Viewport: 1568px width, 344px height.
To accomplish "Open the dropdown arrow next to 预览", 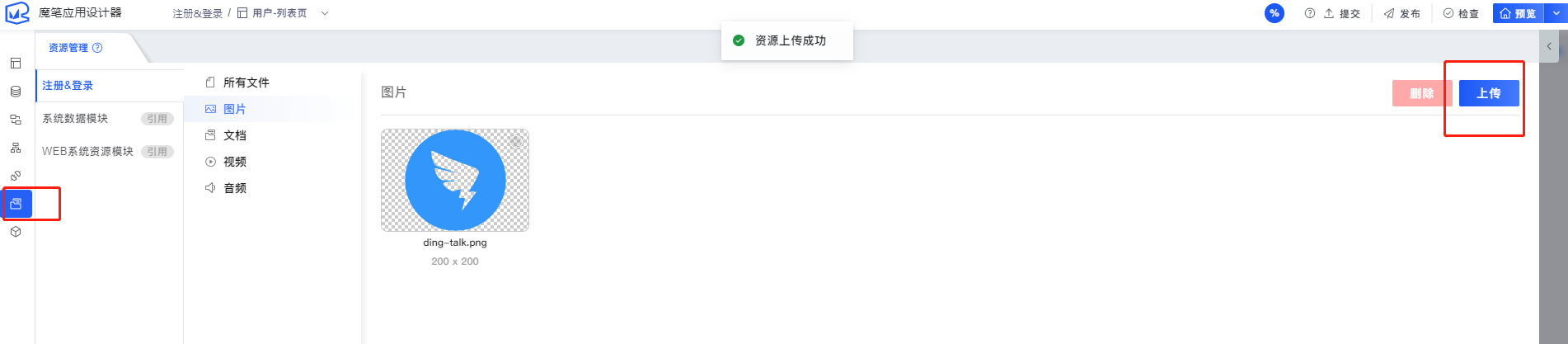I will [1556, 13].
